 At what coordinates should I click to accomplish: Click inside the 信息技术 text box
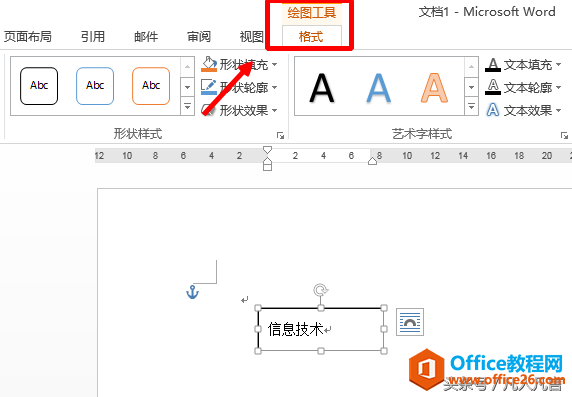321,329
